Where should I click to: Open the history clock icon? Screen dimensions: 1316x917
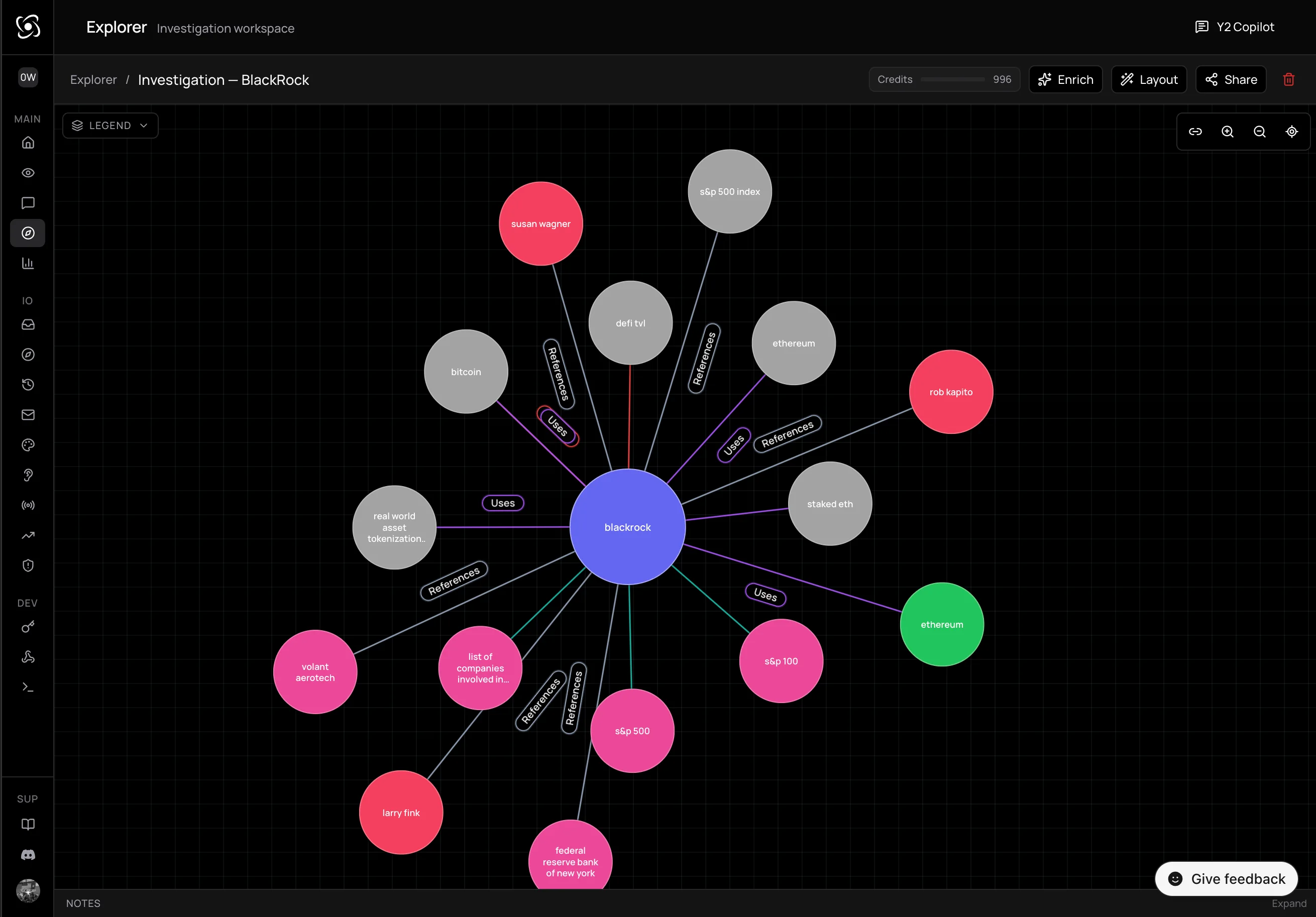28,385
